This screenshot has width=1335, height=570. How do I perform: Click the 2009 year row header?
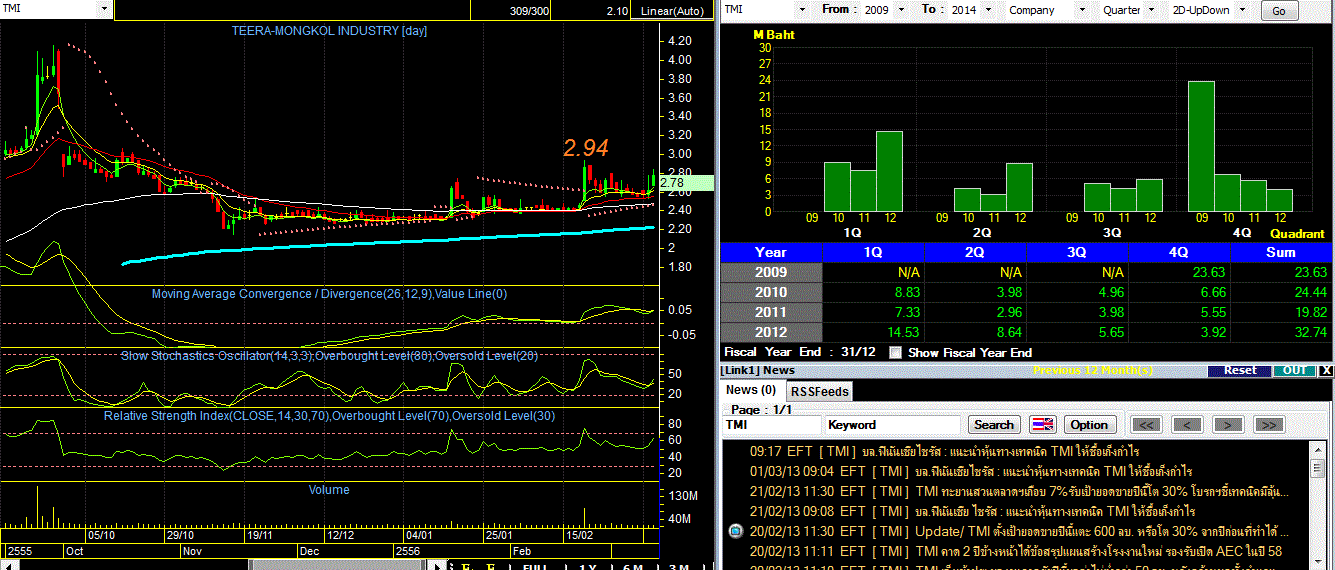click(x=771, y=272)
